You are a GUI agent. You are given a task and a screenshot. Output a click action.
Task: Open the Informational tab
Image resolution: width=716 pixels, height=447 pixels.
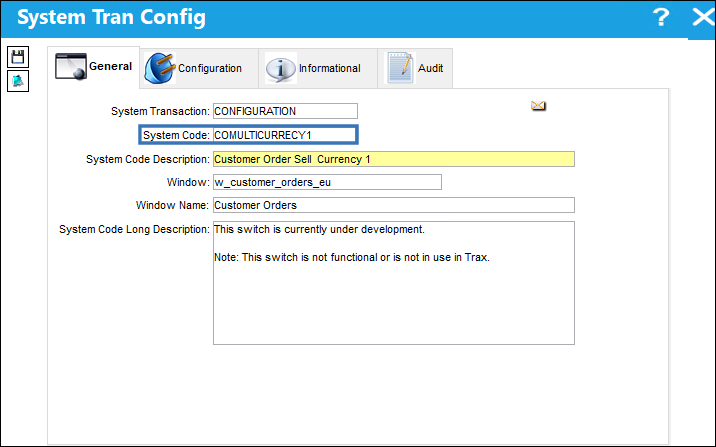pos(318,68)
